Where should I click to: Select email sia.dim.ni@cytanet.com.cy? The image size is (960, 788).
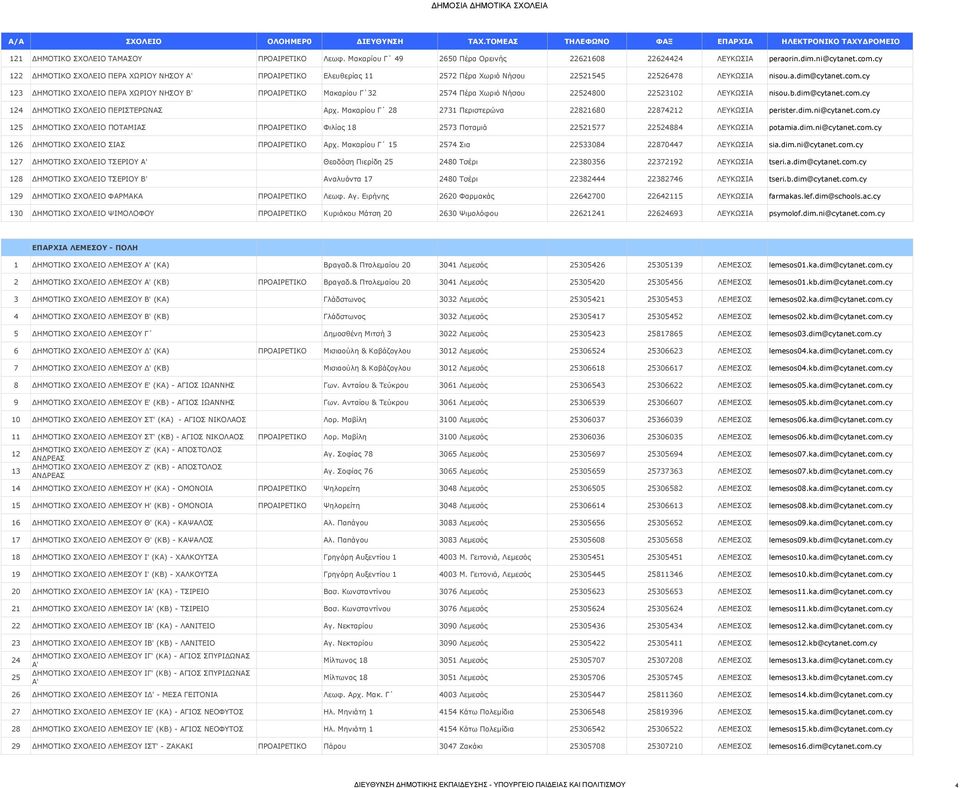click(x=816, y=144)
